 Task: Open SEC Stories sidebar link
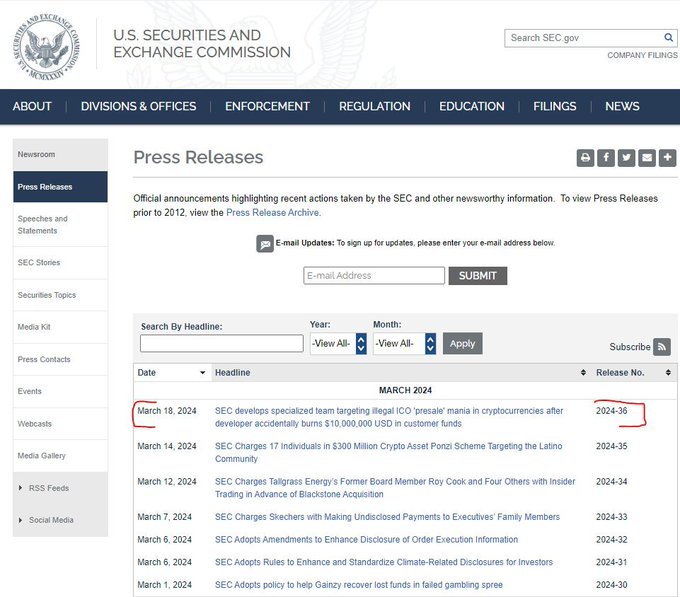pos(60,263)
